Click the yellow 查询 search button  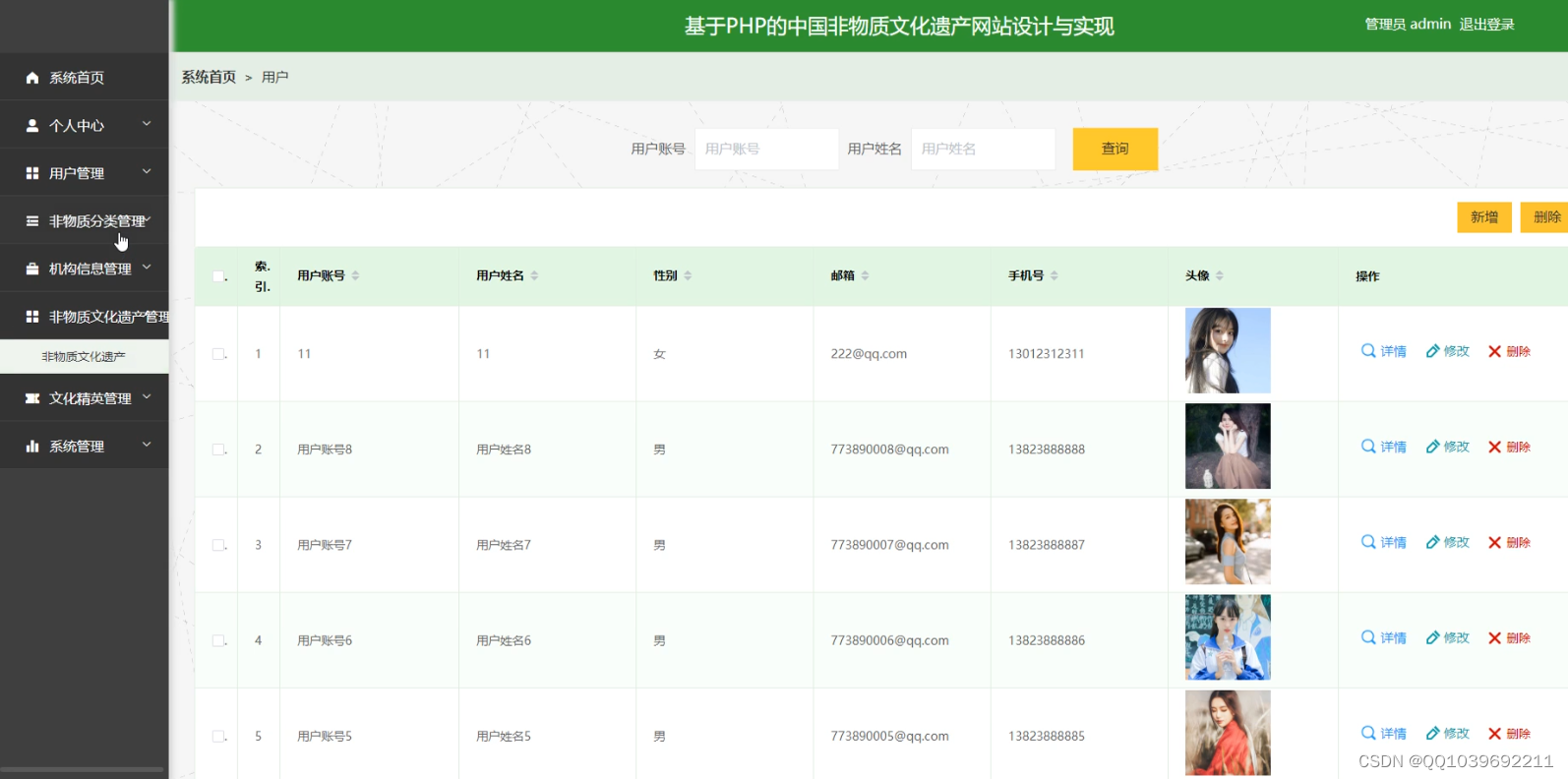[x=1115, y=149]
